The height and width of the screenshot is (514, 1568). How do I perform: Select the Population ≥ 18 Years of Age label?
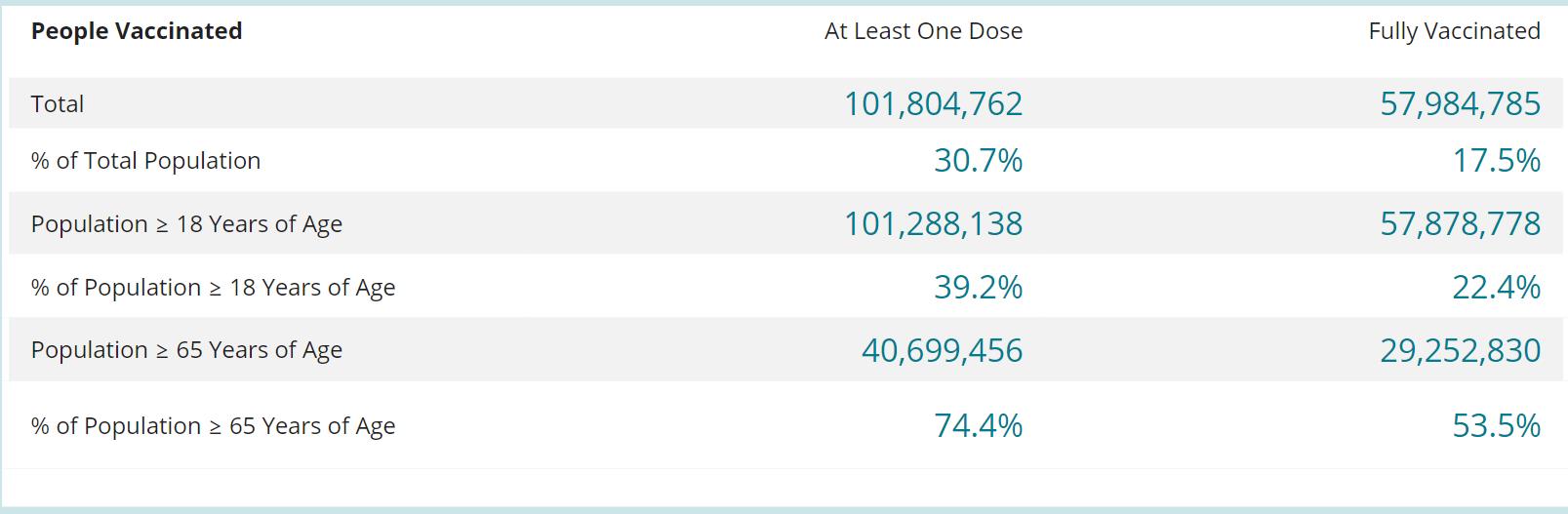click(186, 224)
